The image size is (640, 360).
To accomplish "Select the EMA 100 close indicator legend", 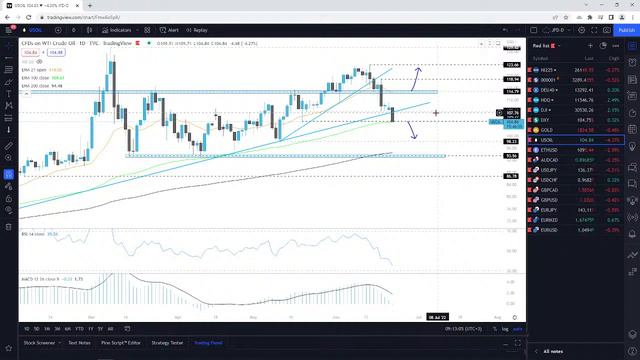I will click(43, 78).
